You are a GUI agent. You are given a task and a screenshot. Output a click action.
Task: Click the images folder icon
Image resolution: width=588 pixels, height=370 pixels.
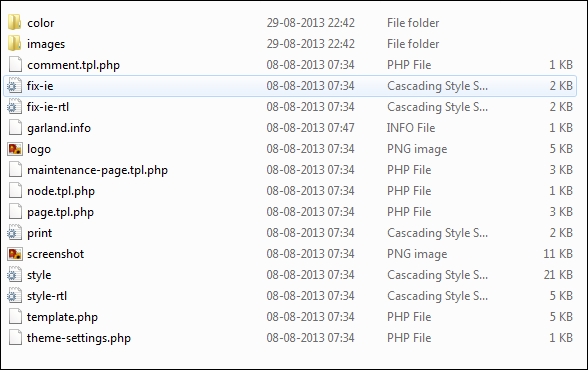click(15, 43)
